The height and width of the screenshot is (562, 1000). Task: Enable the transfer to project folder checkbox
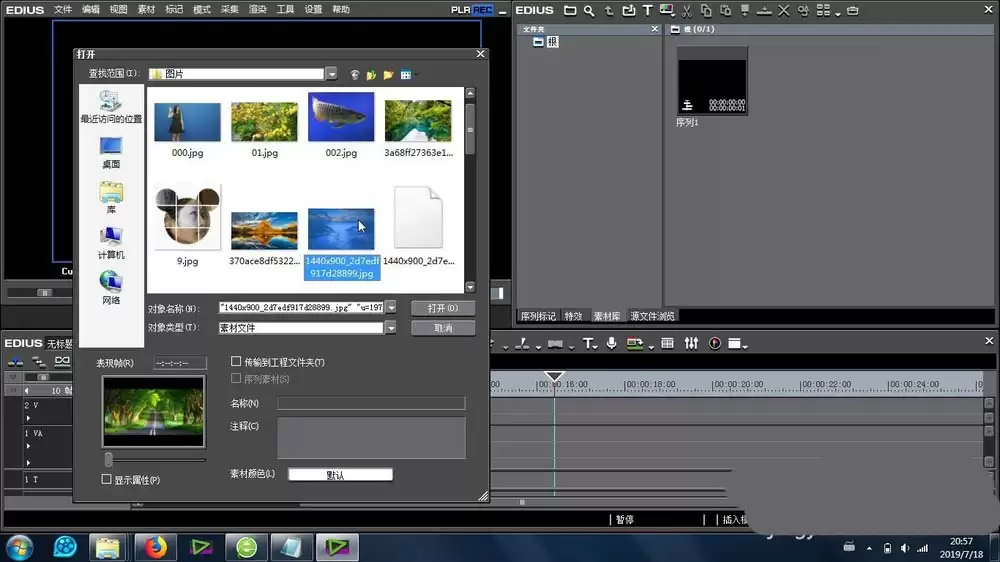pos(236,362)
